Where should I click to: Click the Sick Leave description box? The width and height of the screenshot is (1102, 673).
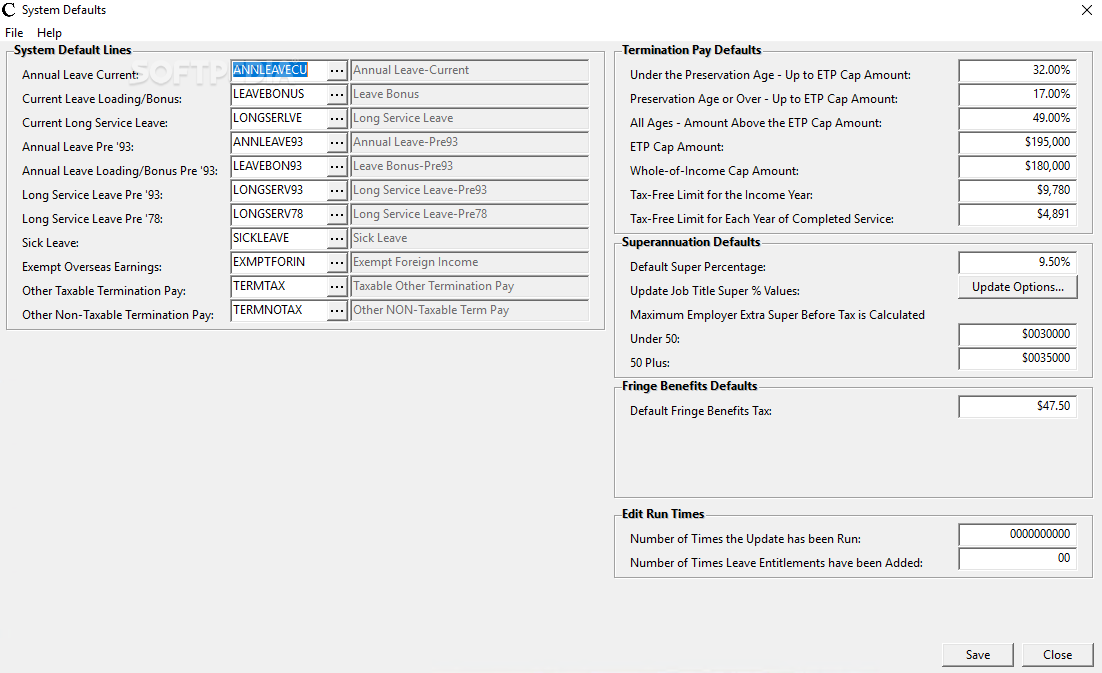coord(469,238)
